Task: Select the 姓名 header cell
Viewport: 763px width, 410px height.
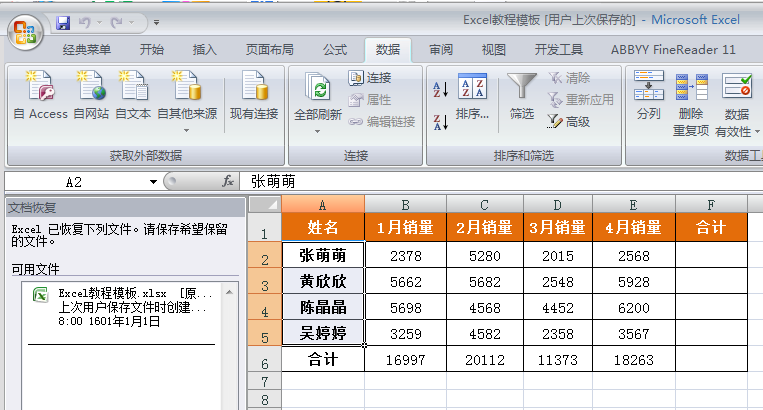Action: tap(323, 227)
